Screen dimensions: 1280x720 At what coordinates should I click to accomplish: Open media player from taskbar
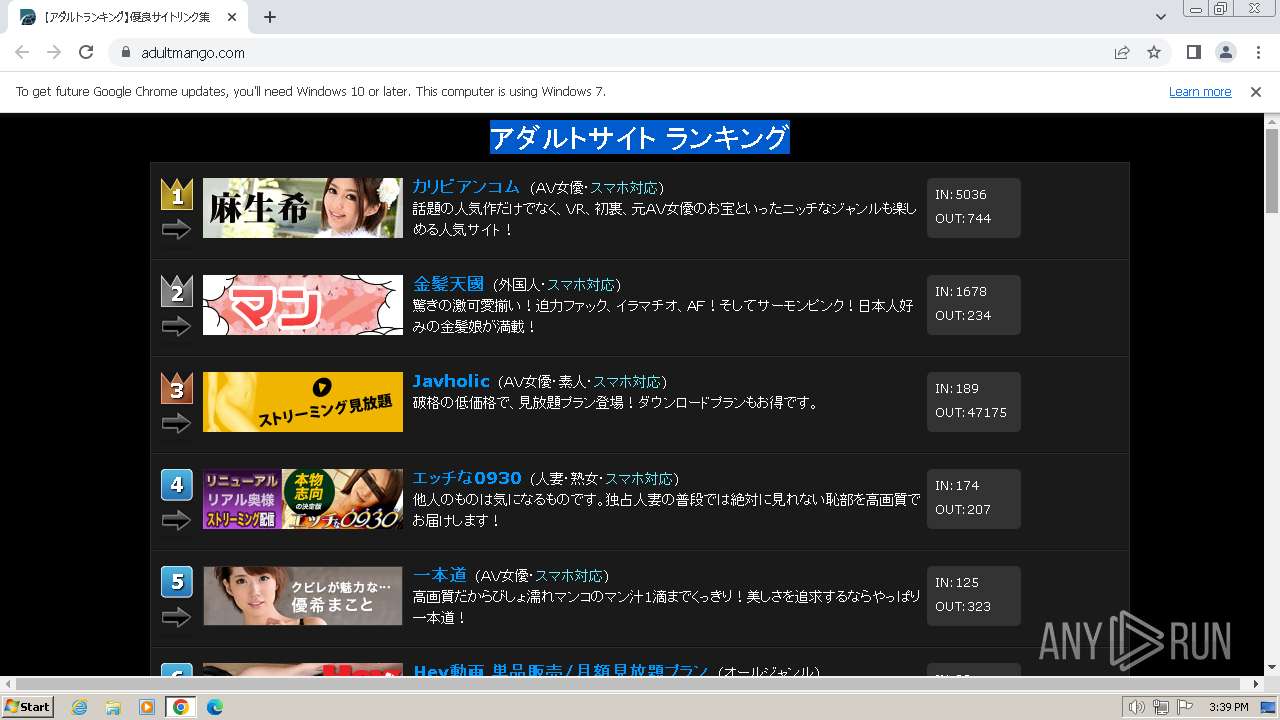[146, 707]
